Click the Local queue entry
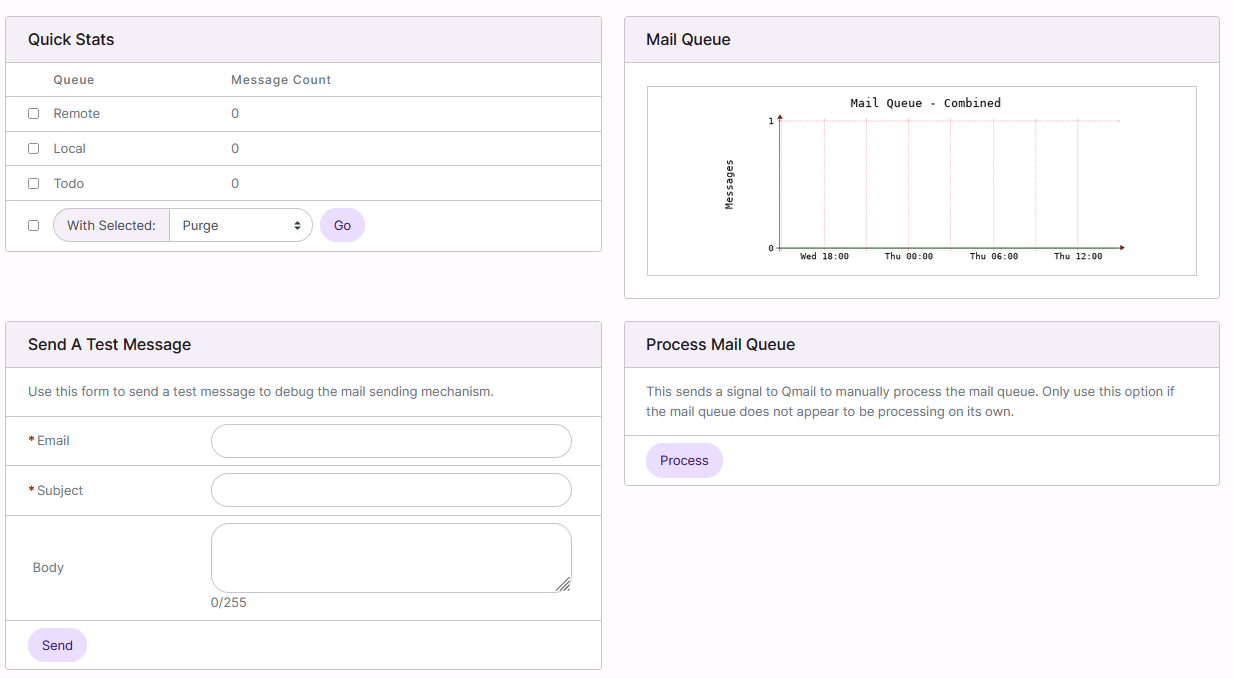 [67, 148]
